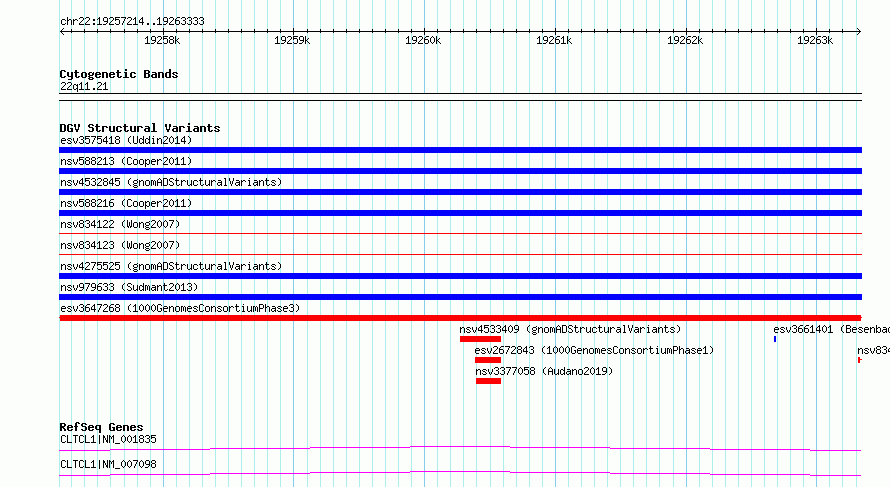Open variant nsv834122 (Wong2007) label
This screenshot has height=487, width=890.
pyautogui.click(x=120, y=224)
